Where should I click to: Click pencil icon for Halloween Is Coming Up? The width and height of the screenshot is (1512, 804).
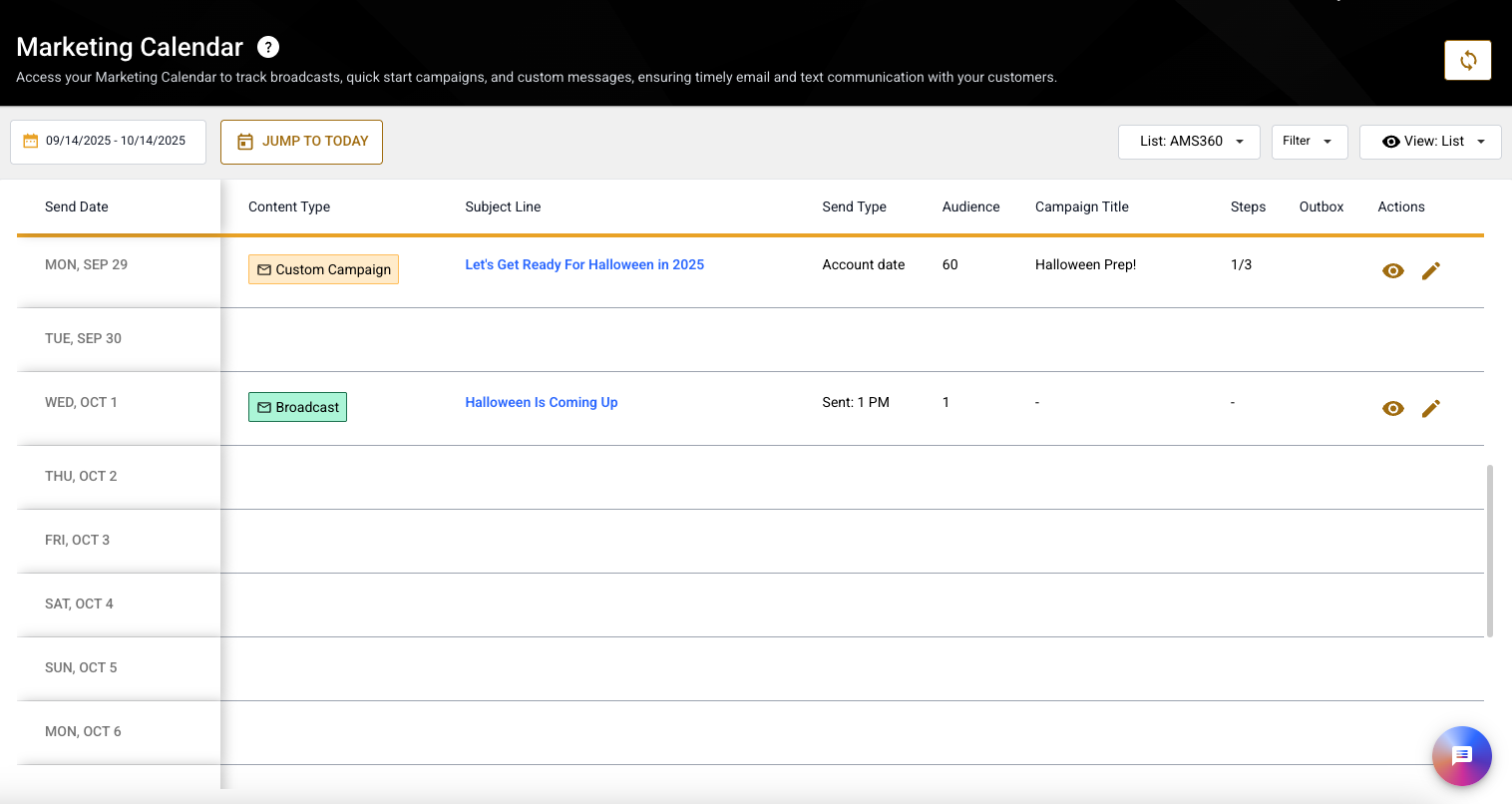click(x=1430, y=409)
